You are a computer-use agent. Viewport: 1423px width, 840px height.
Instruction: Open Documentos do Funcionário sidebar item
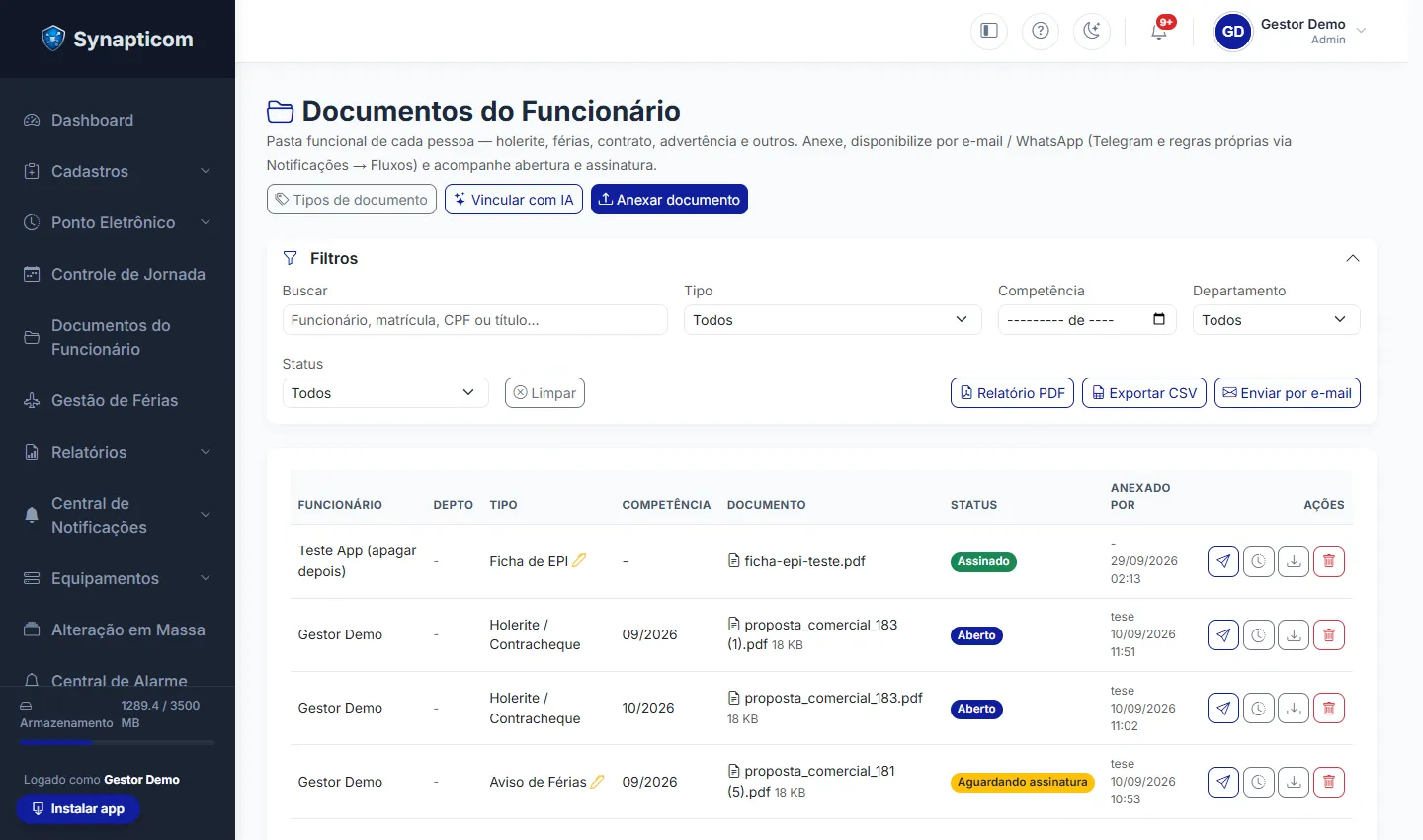tap(118, 337)
